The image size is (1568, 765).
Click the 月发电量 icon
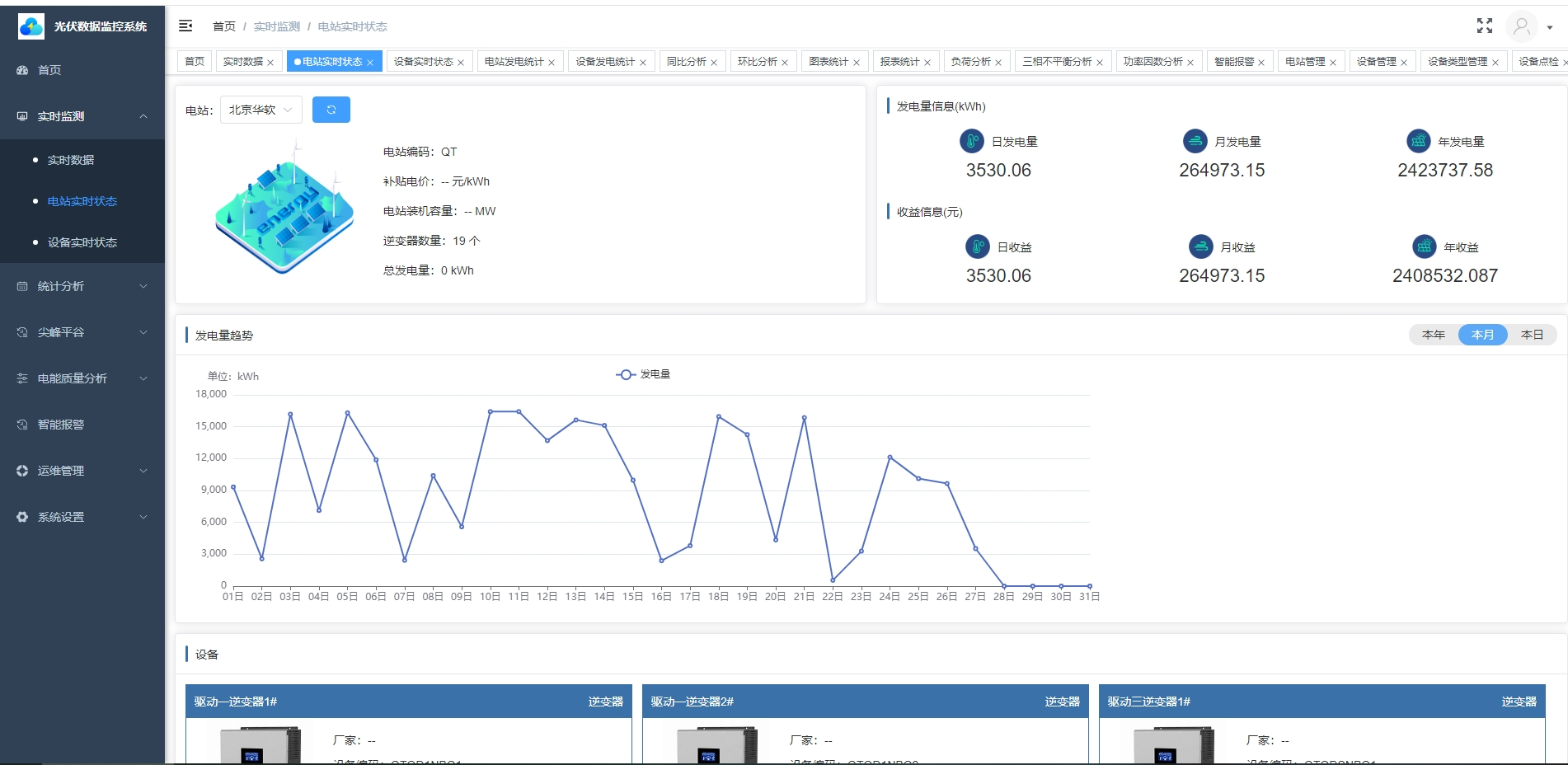click(1195, 141)
